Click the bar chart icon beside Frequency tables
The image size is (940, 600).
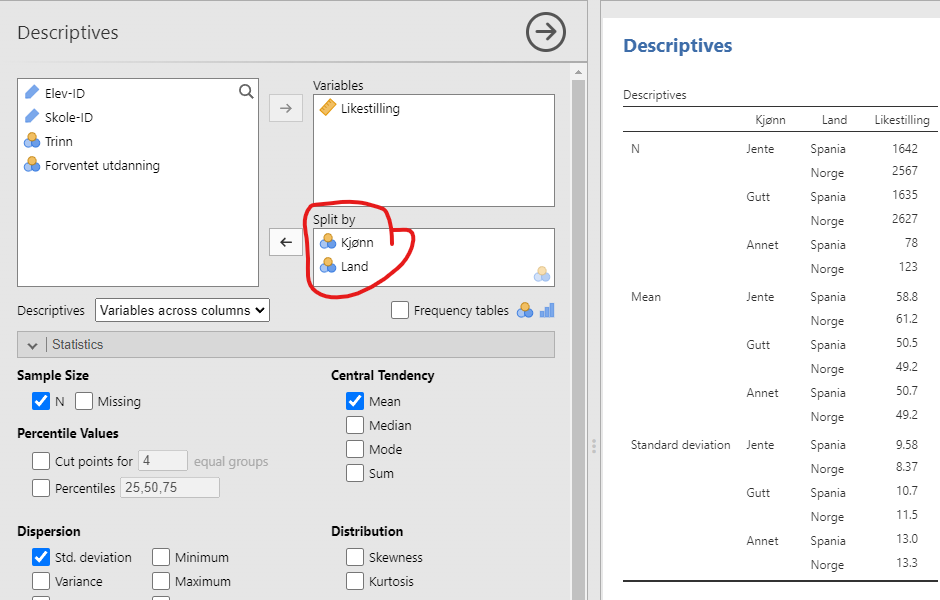point(547,311)
